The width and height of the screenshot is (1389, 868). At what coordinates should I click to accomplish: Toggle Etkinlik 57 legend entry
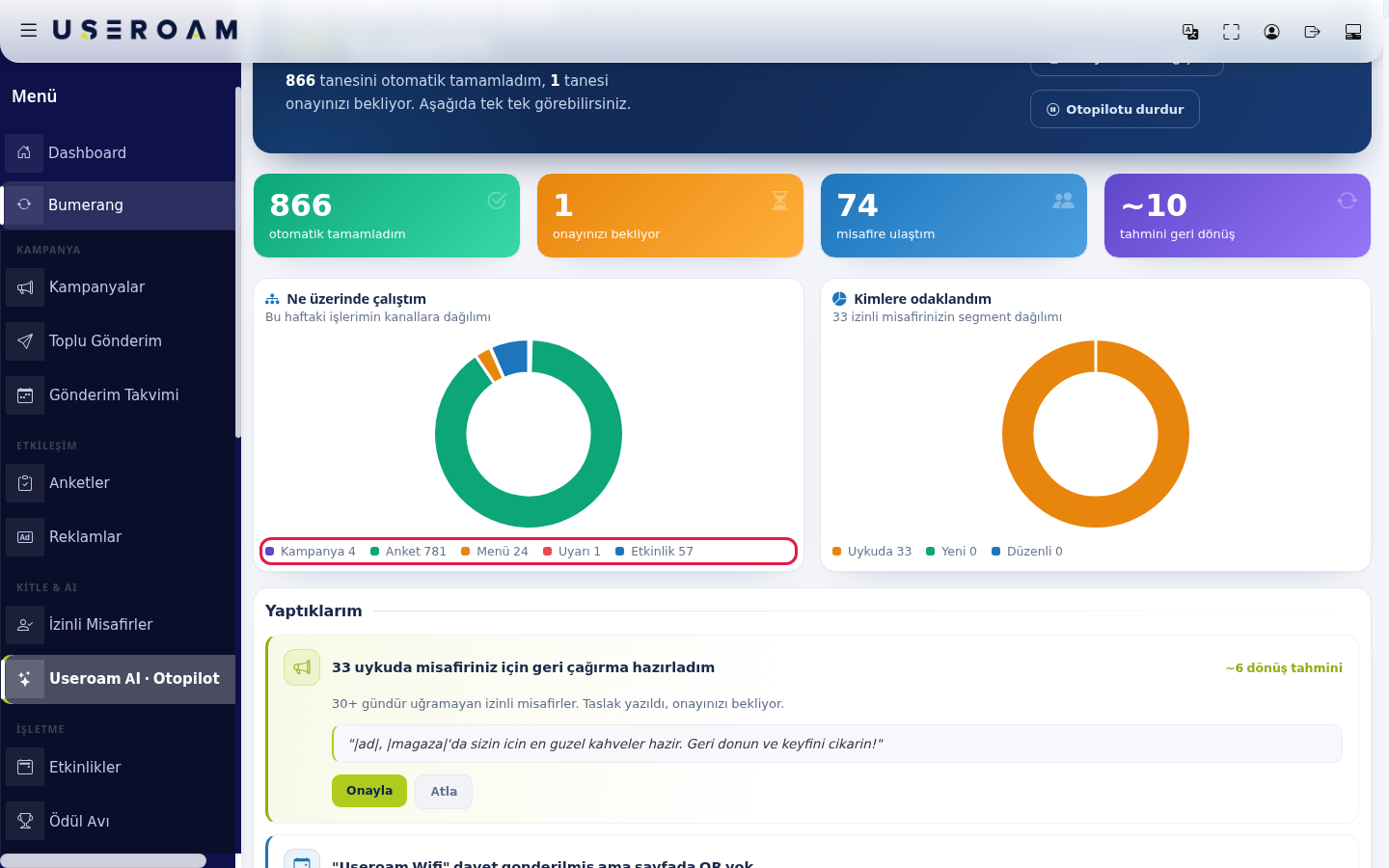point(654,552)
